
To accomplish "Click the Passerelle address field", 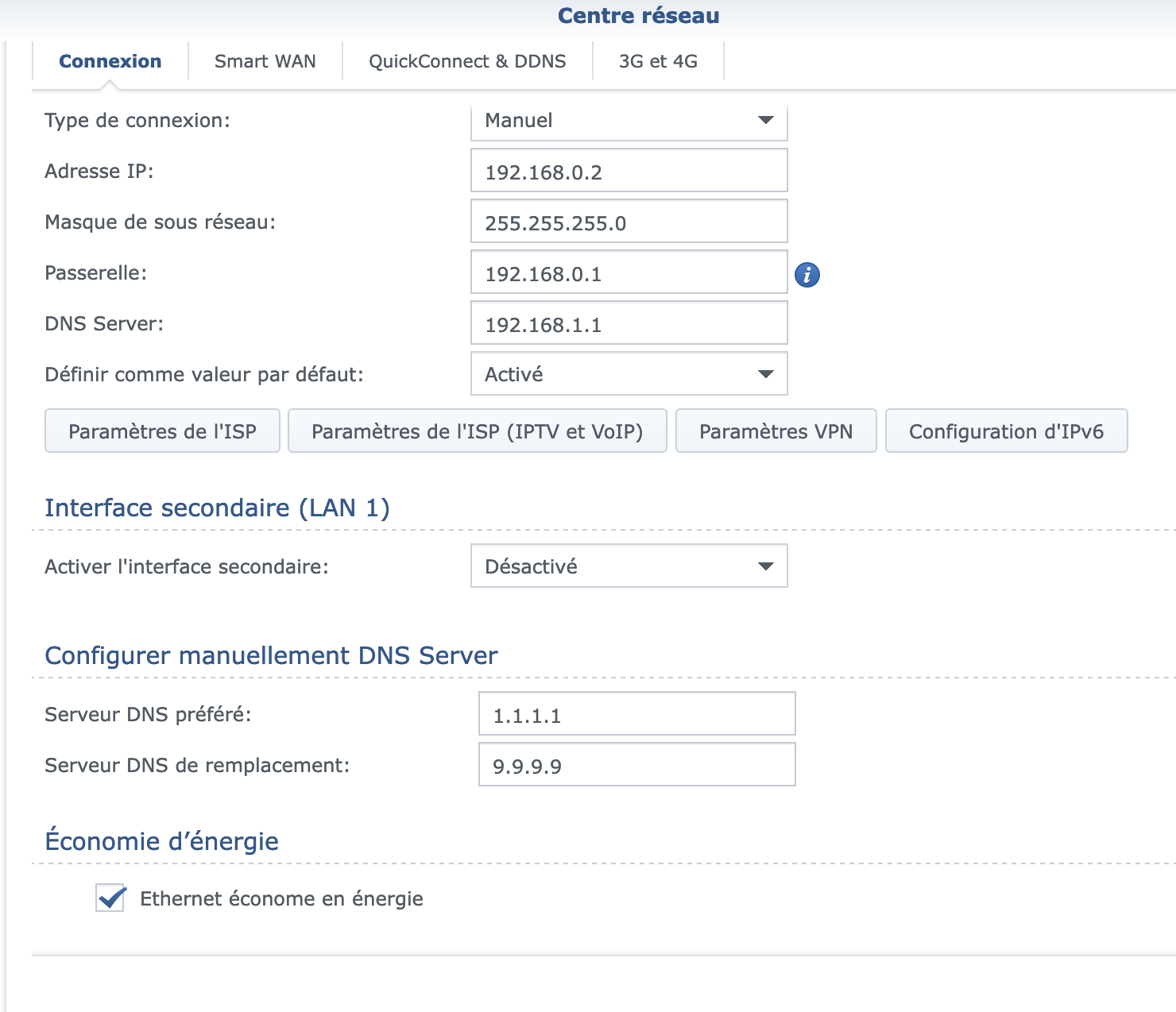I will (x=629, y=272).
